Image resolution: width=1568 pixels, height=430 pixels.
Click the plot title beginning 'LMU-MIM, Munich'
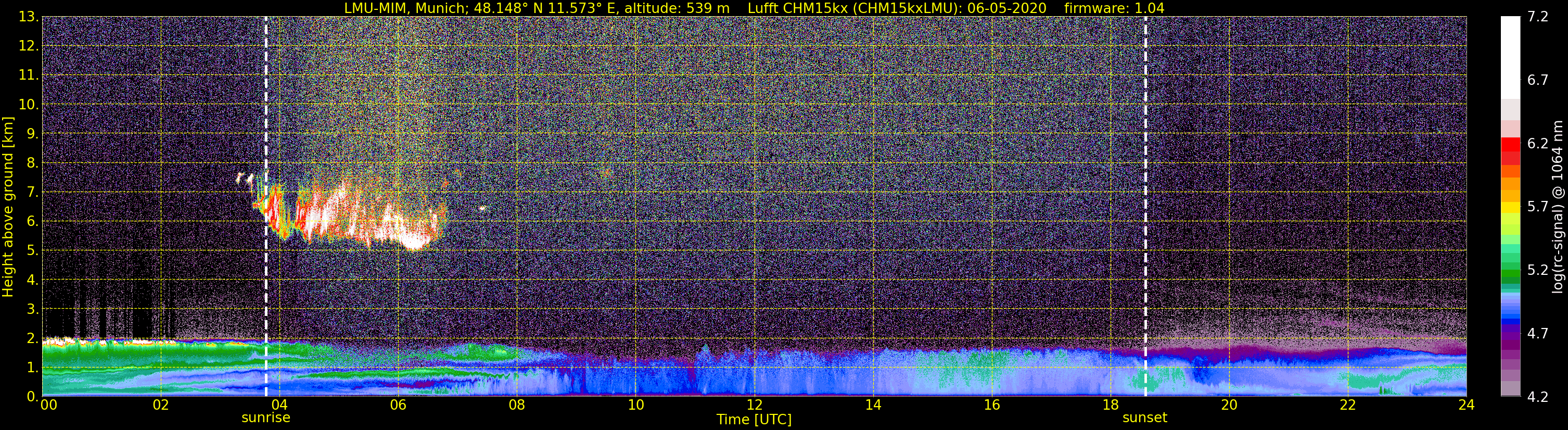pyautogui.click(x=754, y=8)
